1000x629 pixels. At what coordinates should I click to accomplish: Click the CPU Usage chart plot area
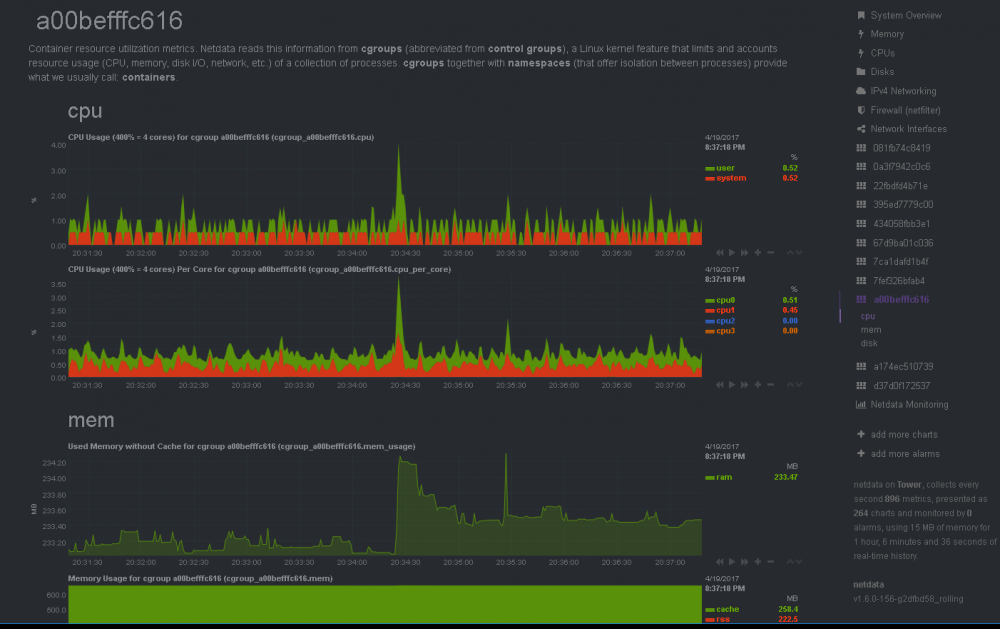(x=385, y=195)
